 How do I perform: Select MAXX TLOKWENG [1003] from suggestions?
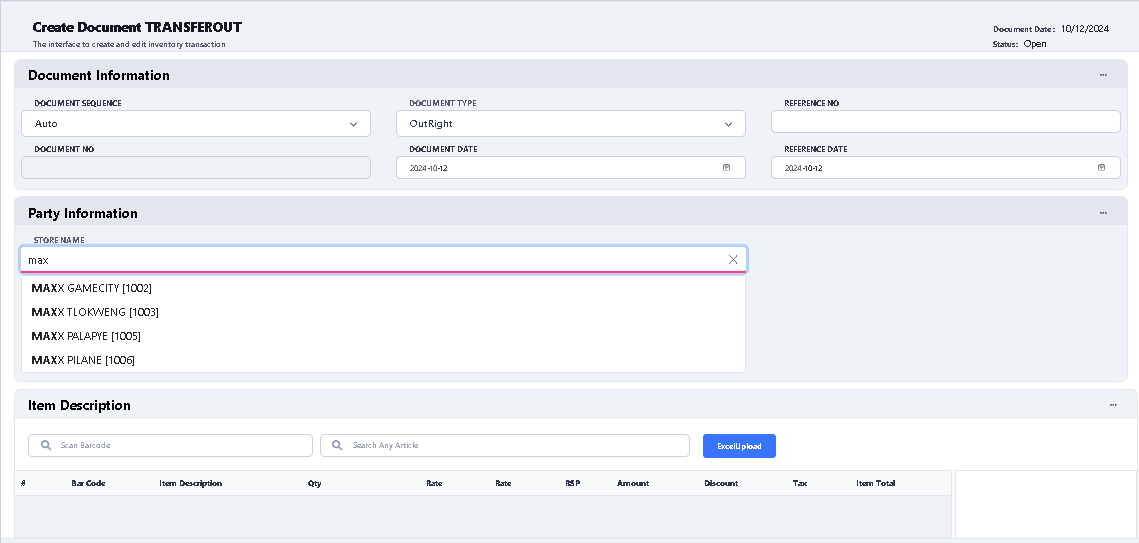95,312
